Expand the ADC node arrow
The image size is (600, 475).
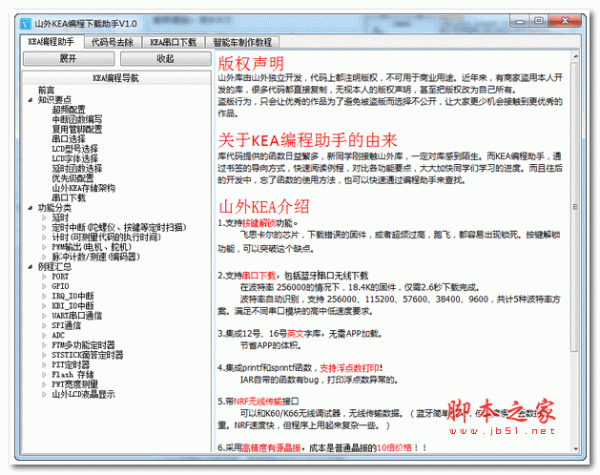(x=44, y=335)
